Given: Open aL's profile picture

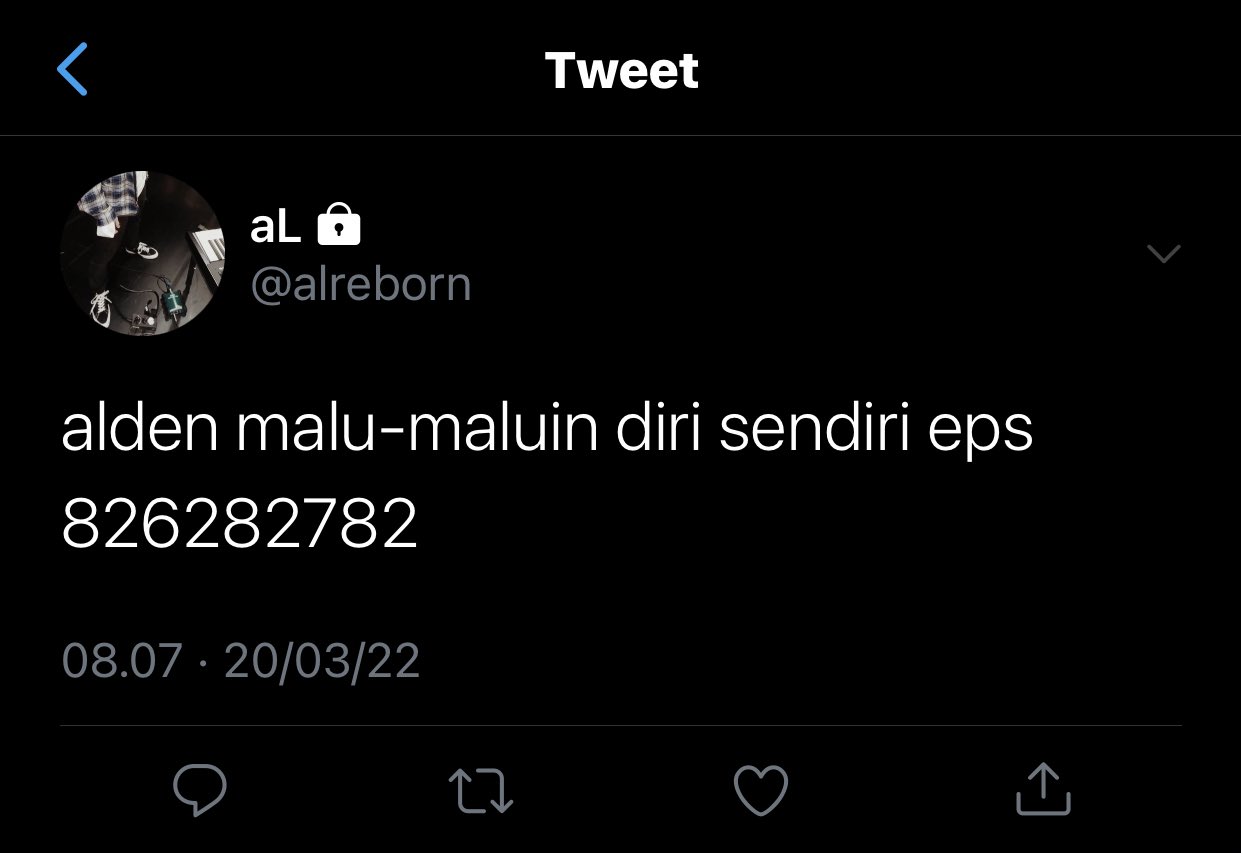Looking at the screenshot, I should pyautogui.click(x=143, y=253).
